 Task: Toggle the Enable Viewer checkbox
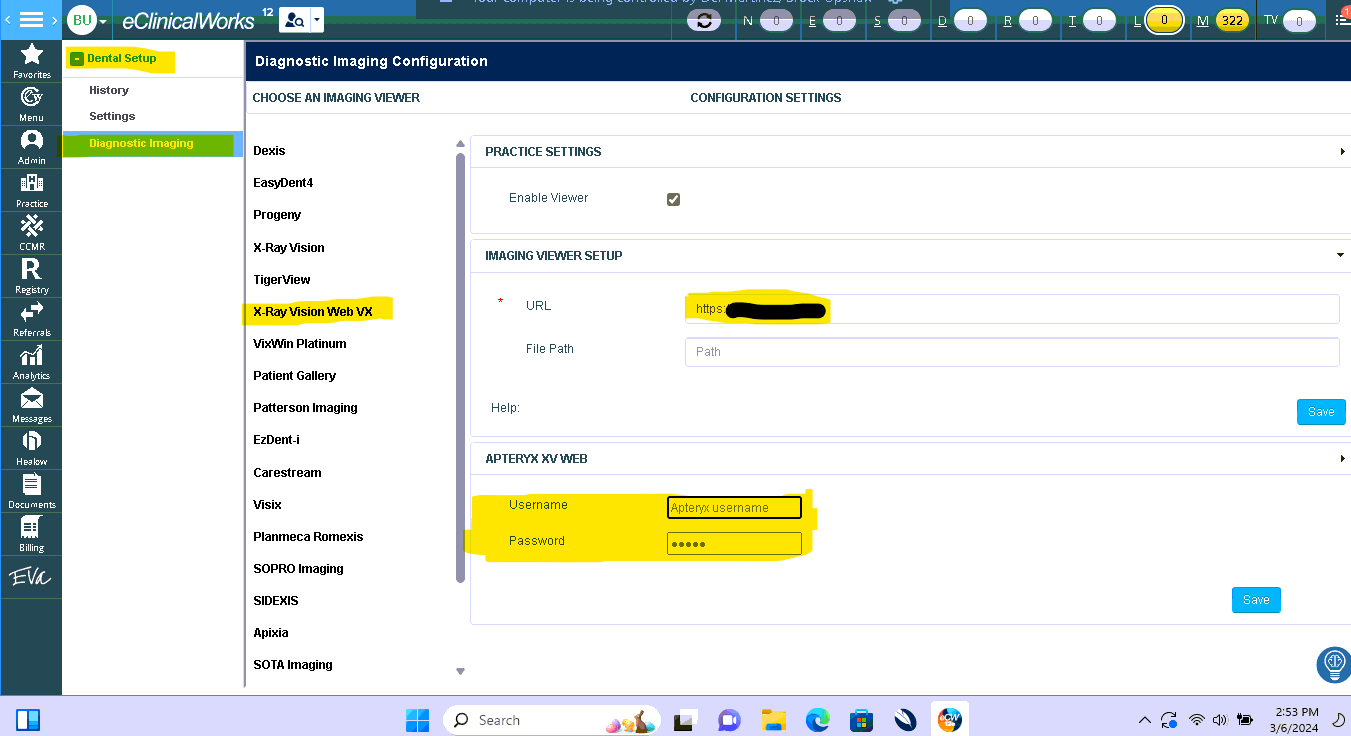pyautogui.click(x=673, y=199)
